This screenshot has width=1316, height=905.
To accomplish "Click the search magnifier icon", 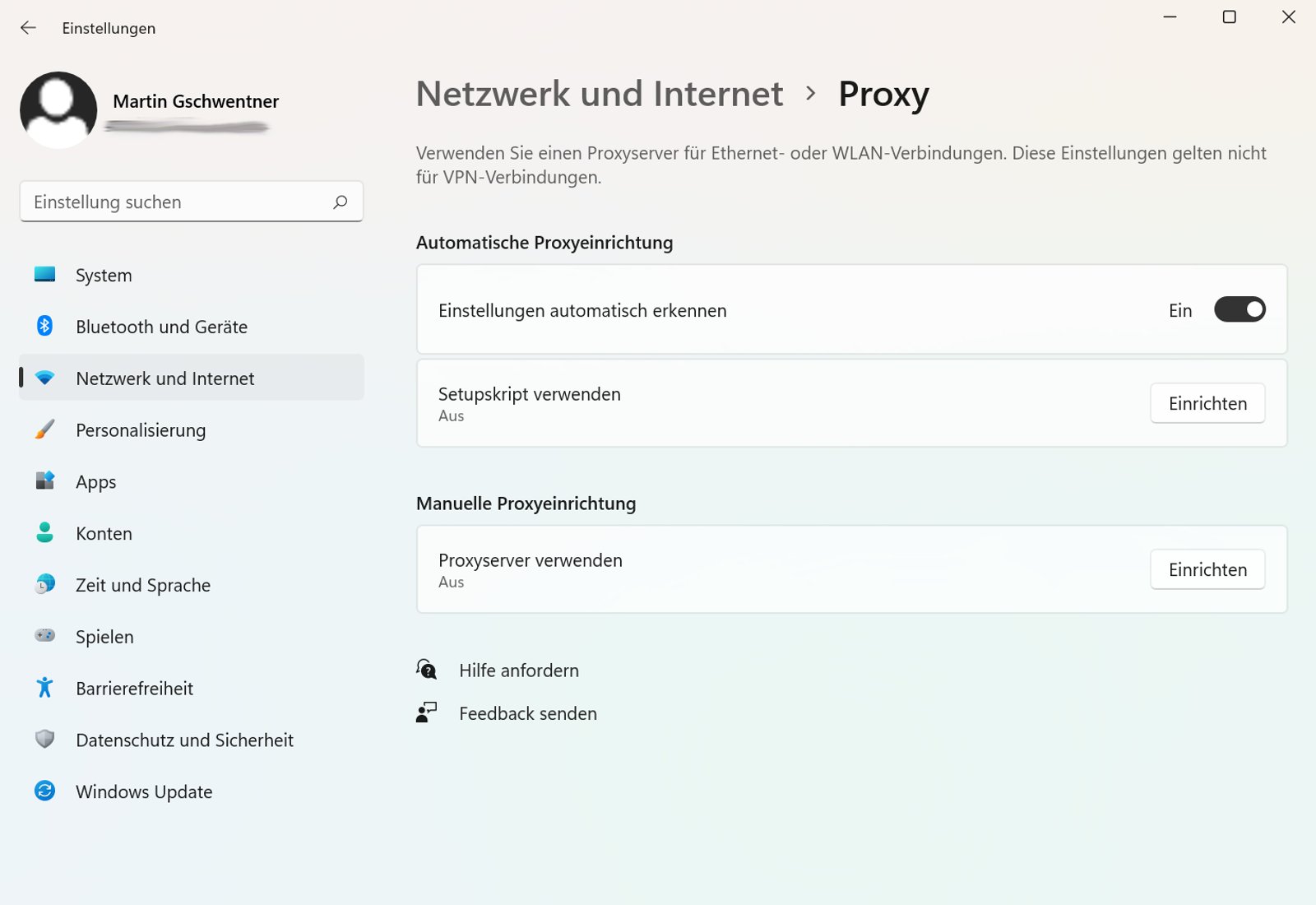I will (340, 202).
